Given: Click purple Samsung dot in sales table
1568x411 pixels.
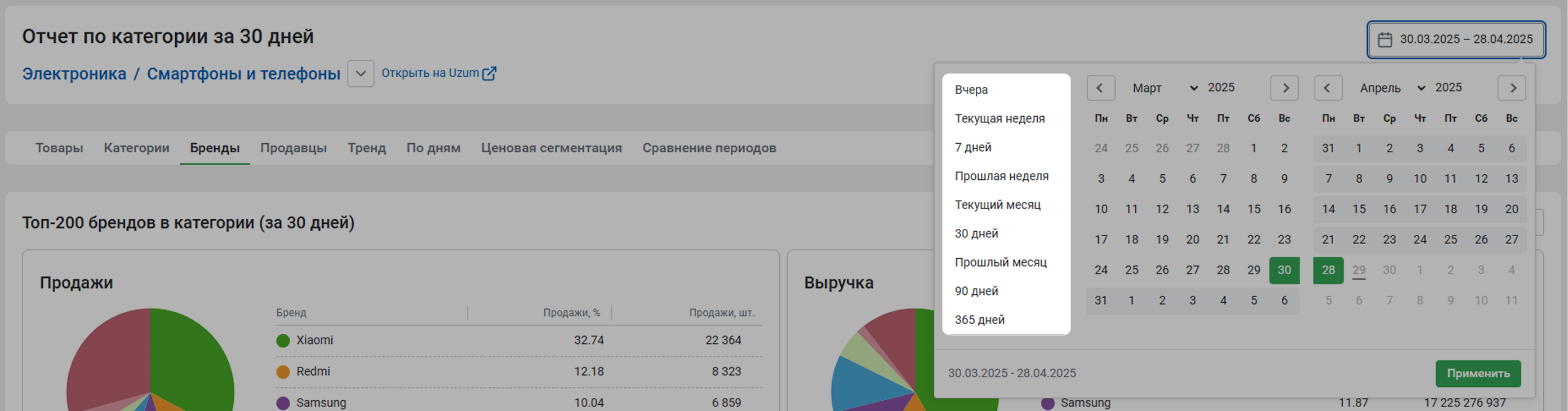Looking at the screenshot, I should tap(283, 403).
